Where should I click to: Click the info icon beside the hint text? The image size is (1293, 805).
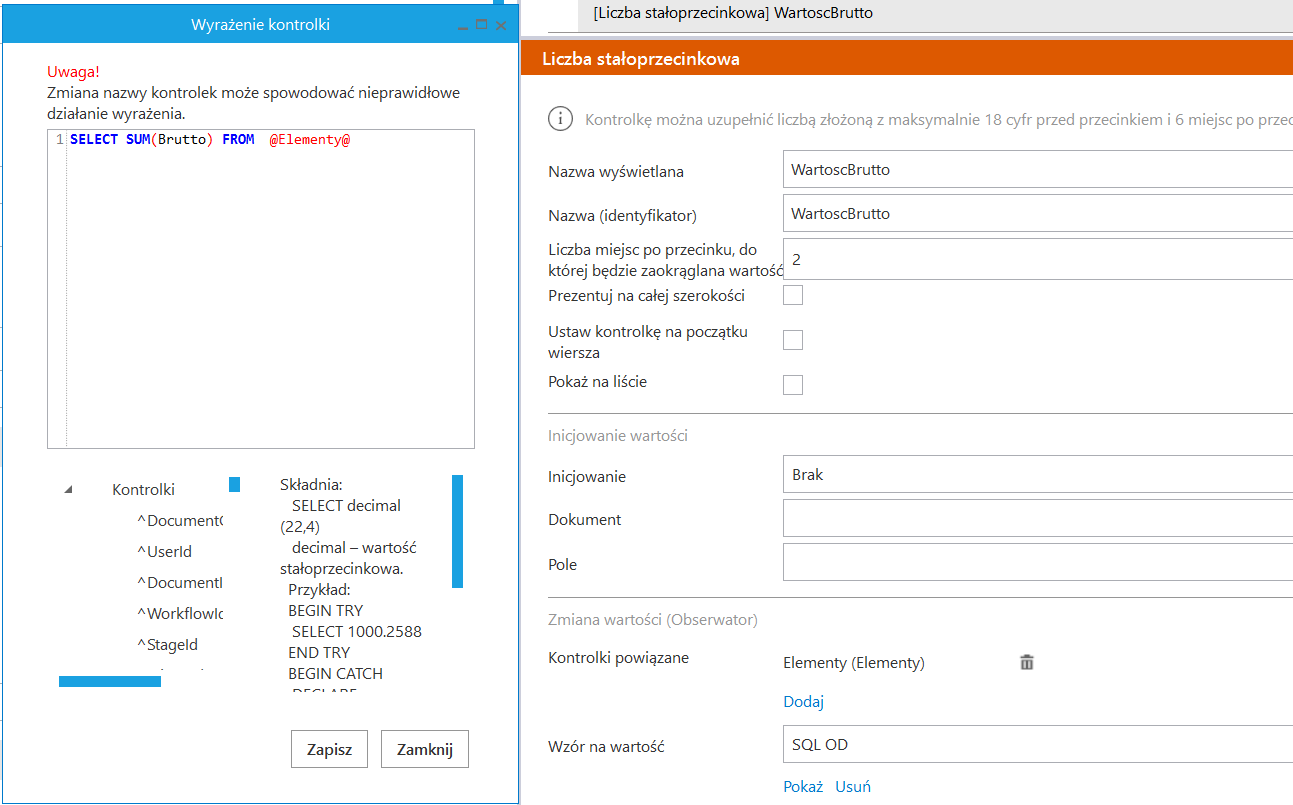[560, 120]
